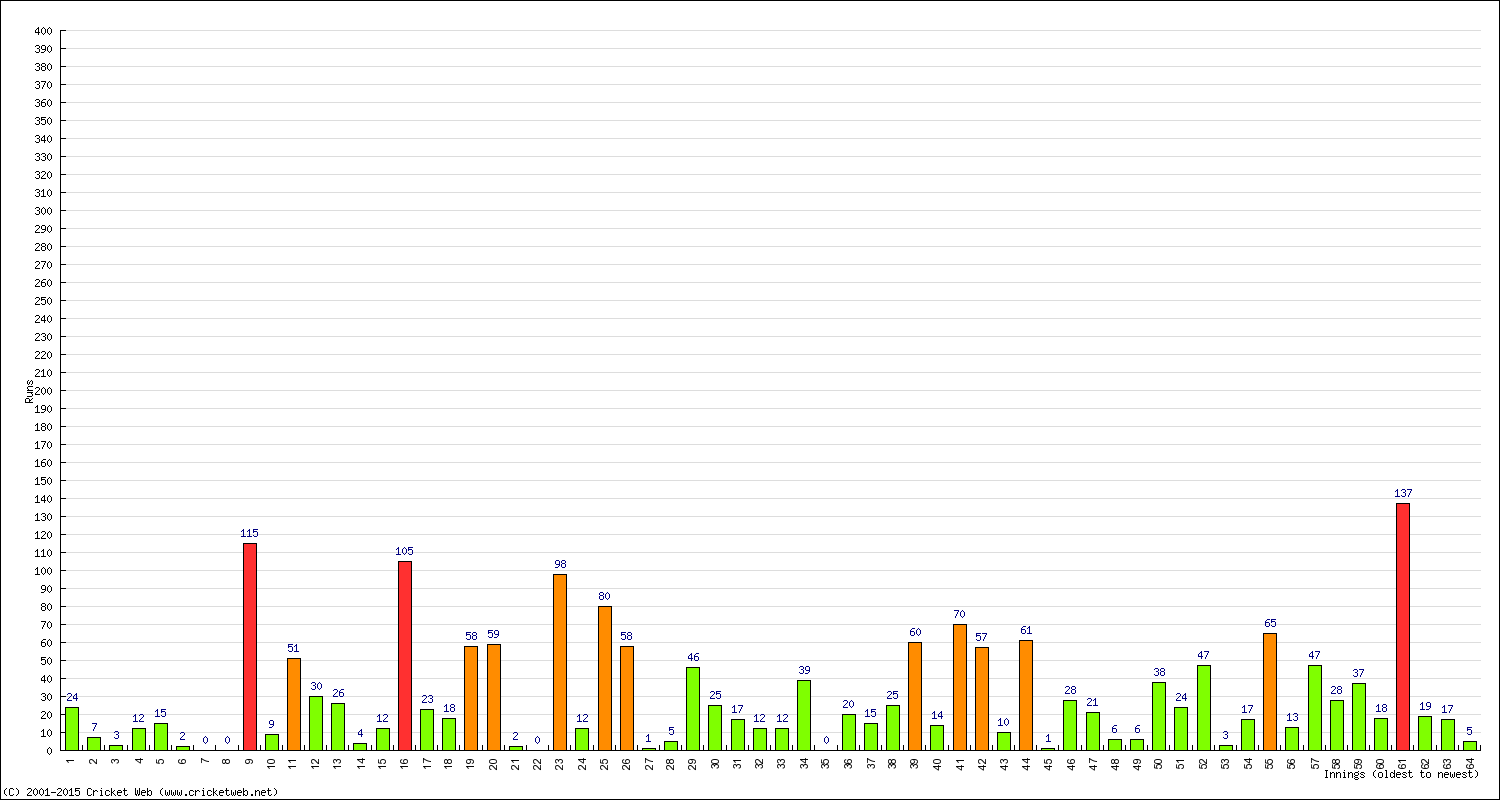Click the 21 value label above innings 47
Viewport: 1500px width, 800px height.
coord(1093,702)
